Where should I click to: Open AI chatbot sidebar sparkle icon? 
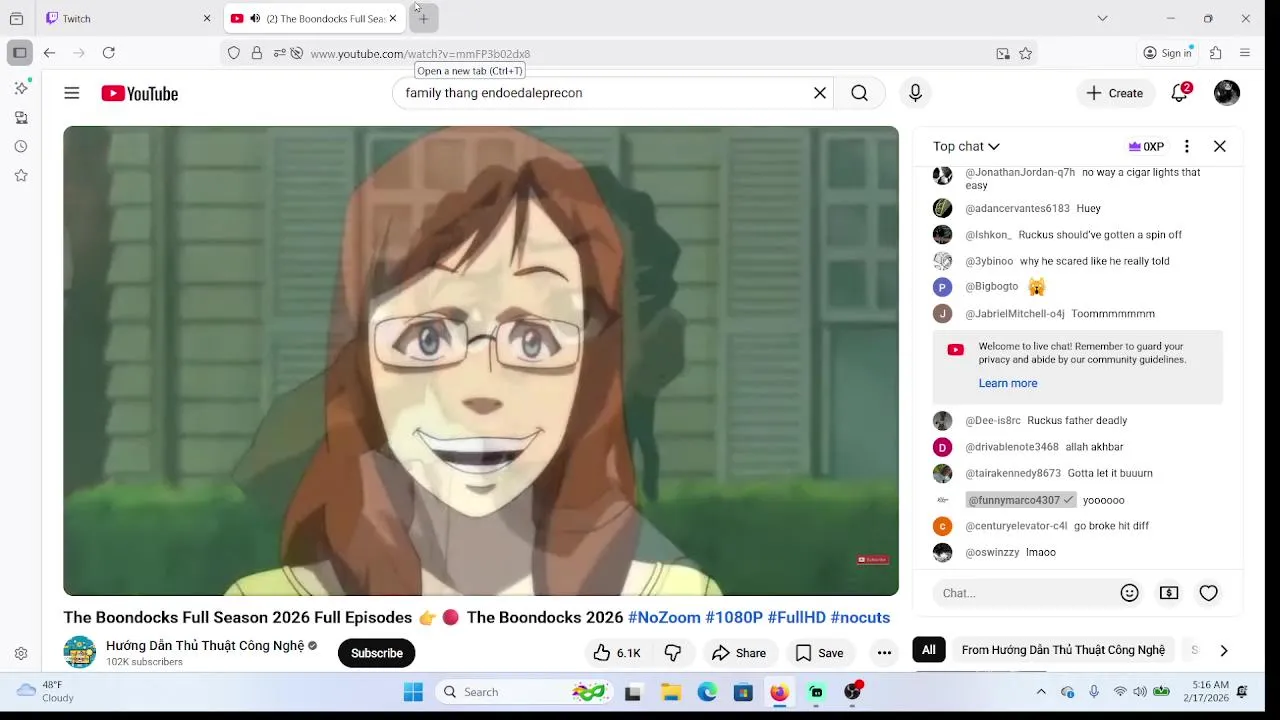coord(21,88)
